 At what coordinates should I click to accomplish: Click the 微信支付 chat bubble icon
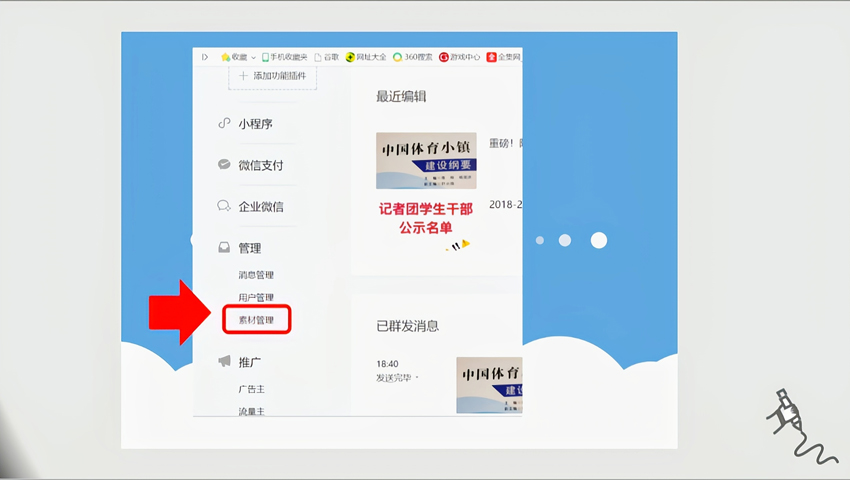[224, 165]
